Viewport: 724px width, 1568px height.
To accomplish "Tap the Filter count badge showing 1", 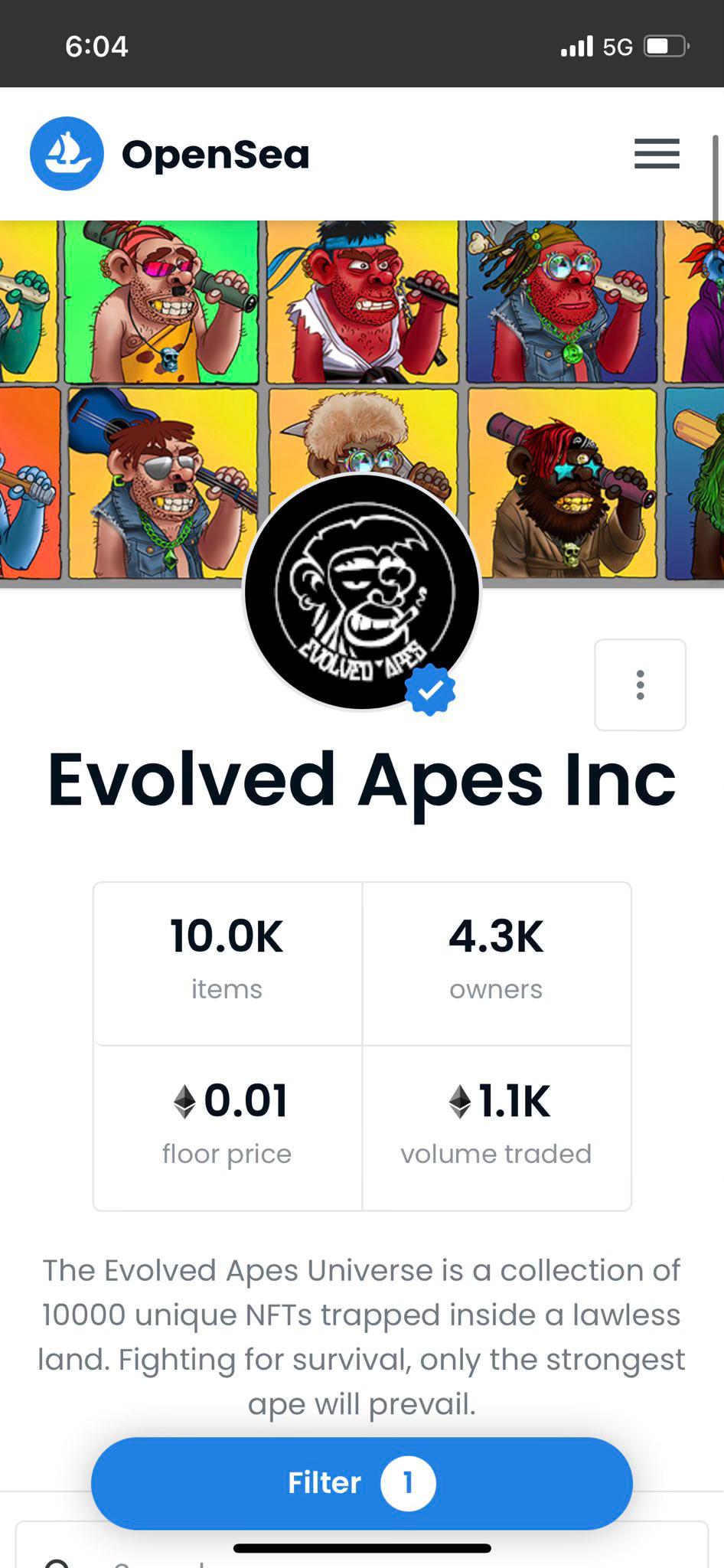I will (x=408, y=1483).
